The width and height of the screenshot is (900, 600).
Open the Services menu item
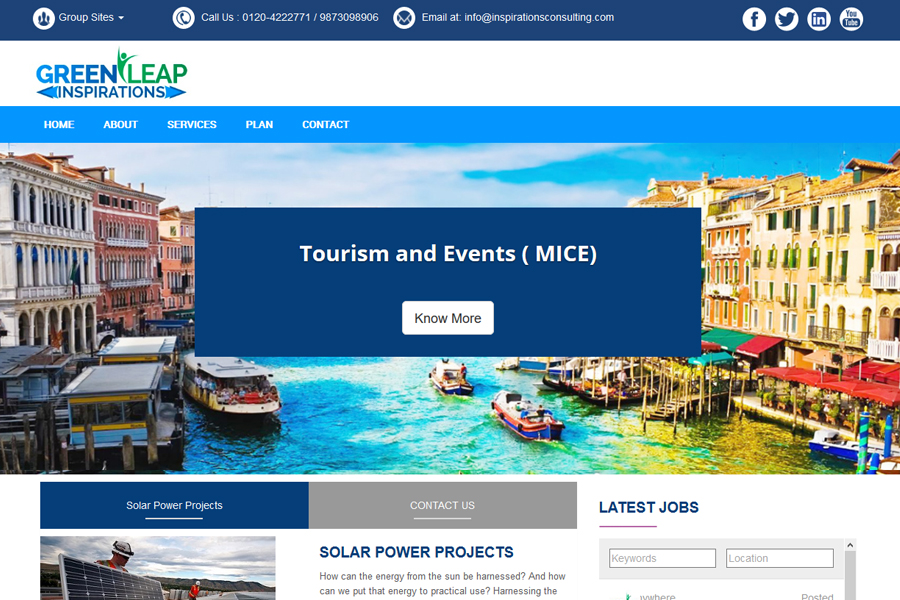tap(191, 125)
